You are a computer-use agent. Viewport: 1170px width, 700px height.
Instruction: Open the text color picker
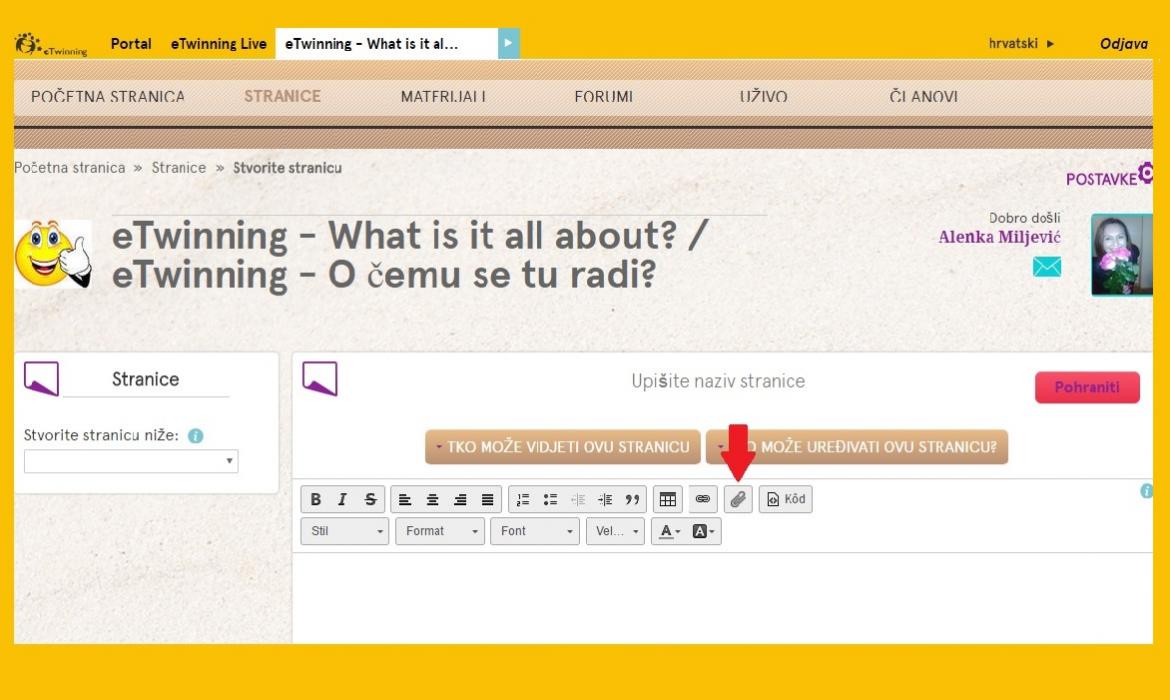(667, 531)
